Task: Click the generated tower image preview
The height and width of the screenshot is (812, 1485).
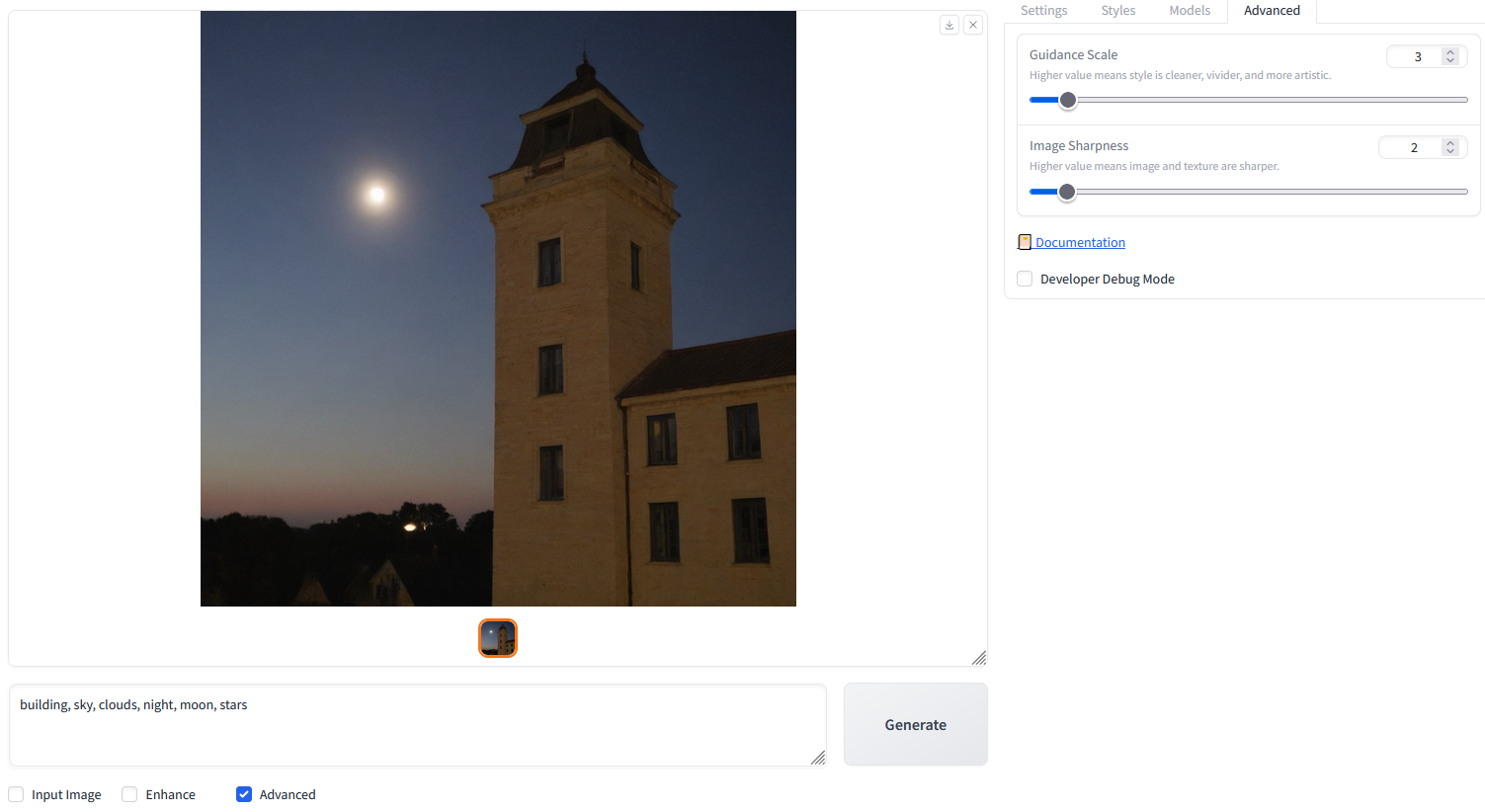Action: pyautogui.click(x=498, y=308)
